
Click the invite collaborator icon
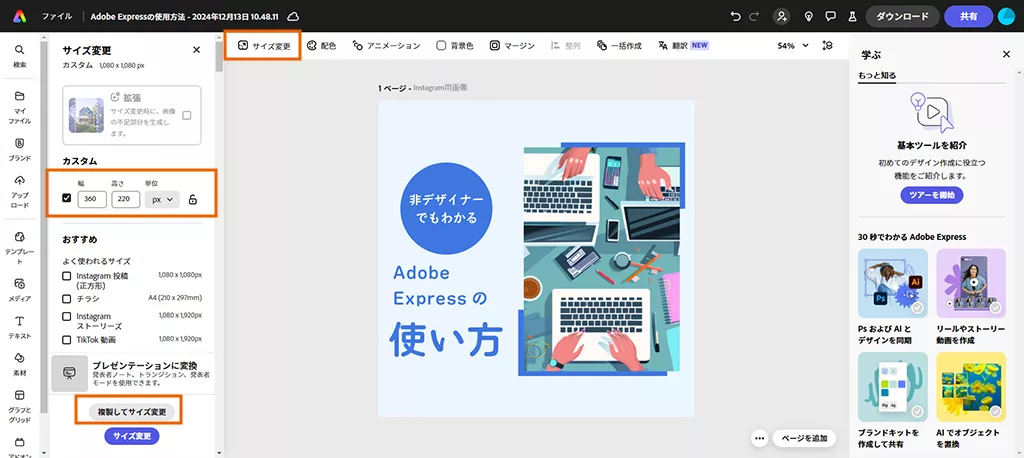781,16
